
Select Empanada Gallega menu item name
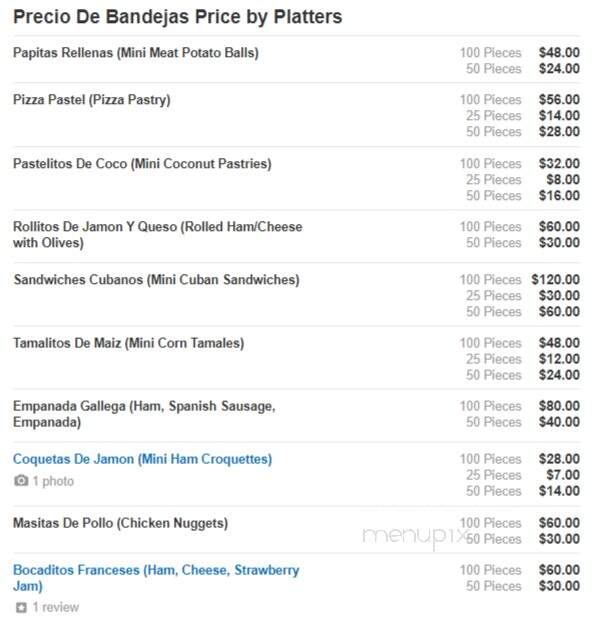144,414
